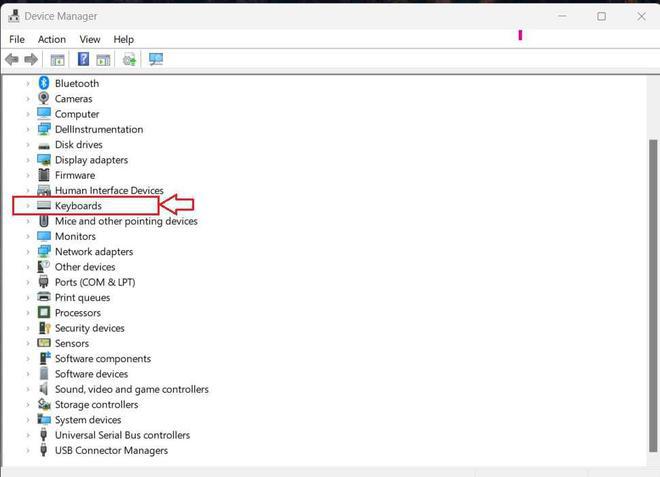Click the Device Manager title bar icon
Image resolution: width=660 pixels, height=477 pixels.
point(14,16)
